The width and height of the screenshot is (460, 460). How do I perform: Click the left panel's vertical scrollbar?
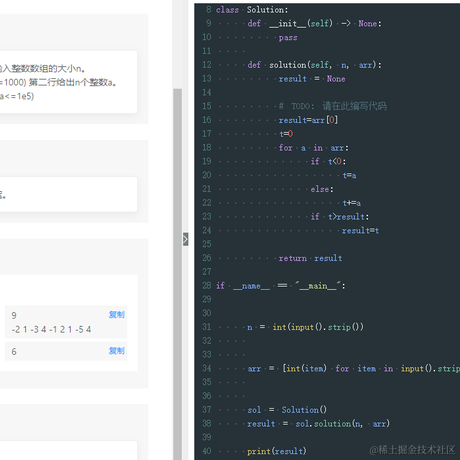coord(178,273)
